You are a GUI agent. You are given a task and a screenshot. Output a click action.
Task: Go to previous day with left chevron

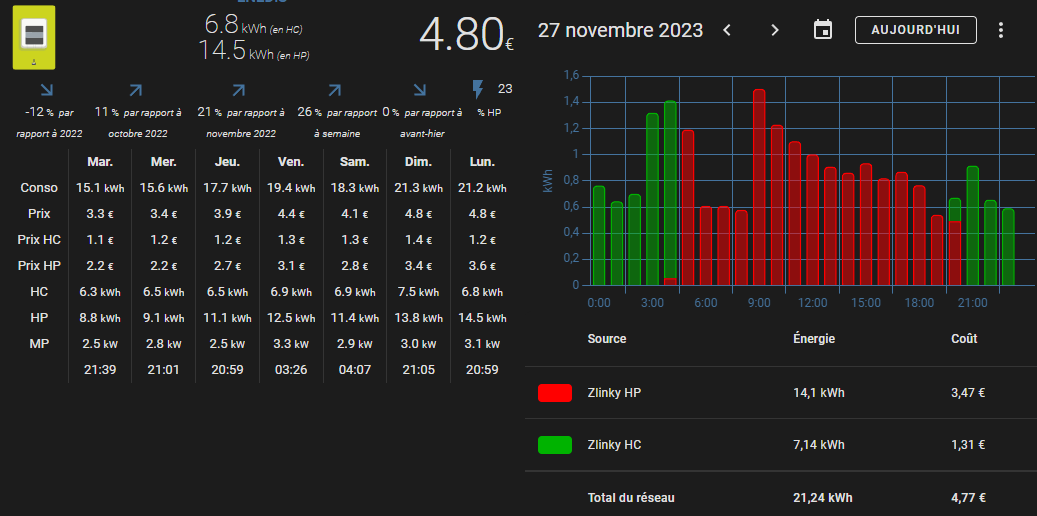(x=727, y=30)
